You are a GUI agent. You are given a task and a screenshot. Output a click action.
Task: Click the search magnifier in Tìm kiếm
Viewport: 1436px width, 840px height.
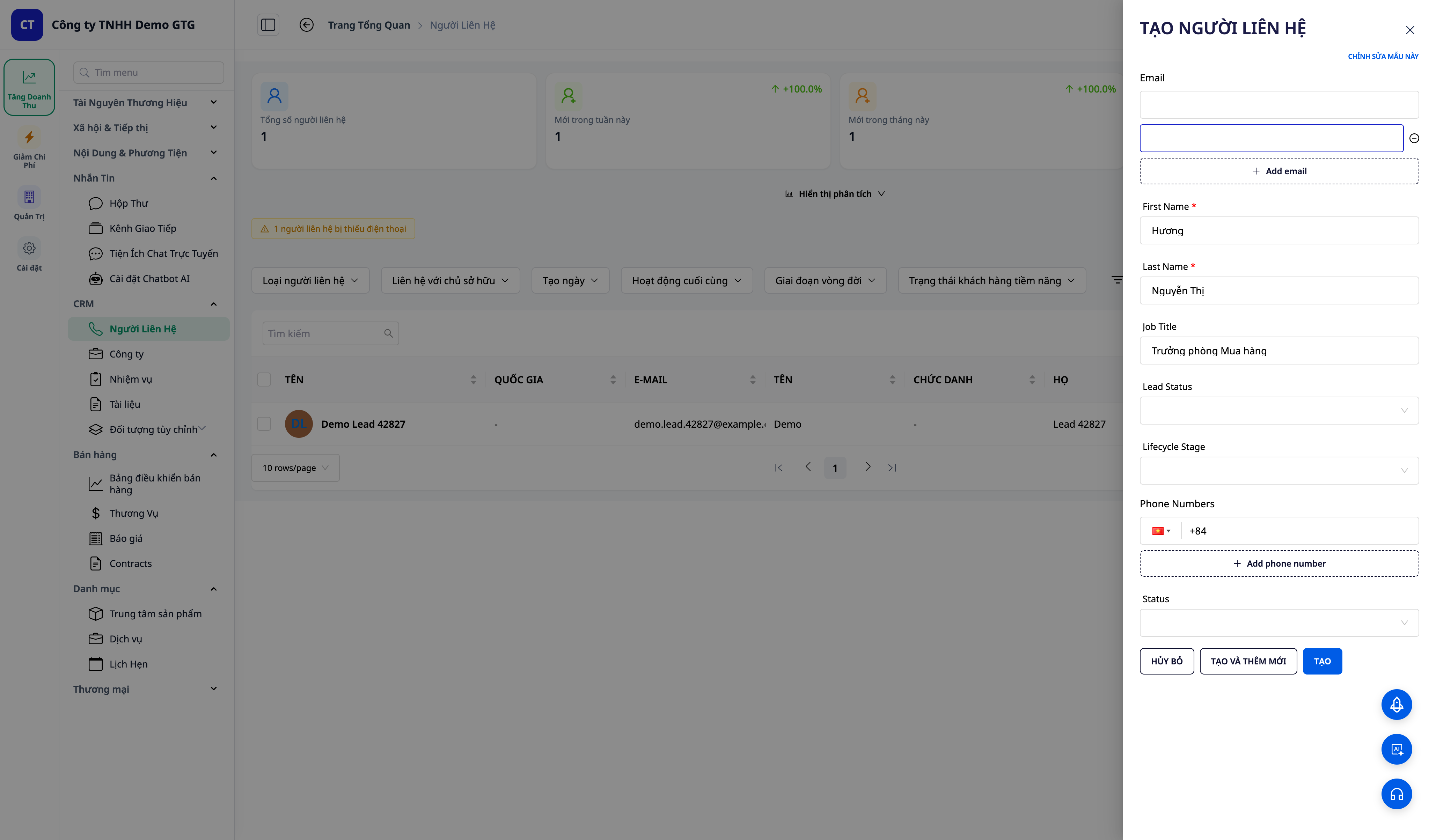click(x=388, y=333)
